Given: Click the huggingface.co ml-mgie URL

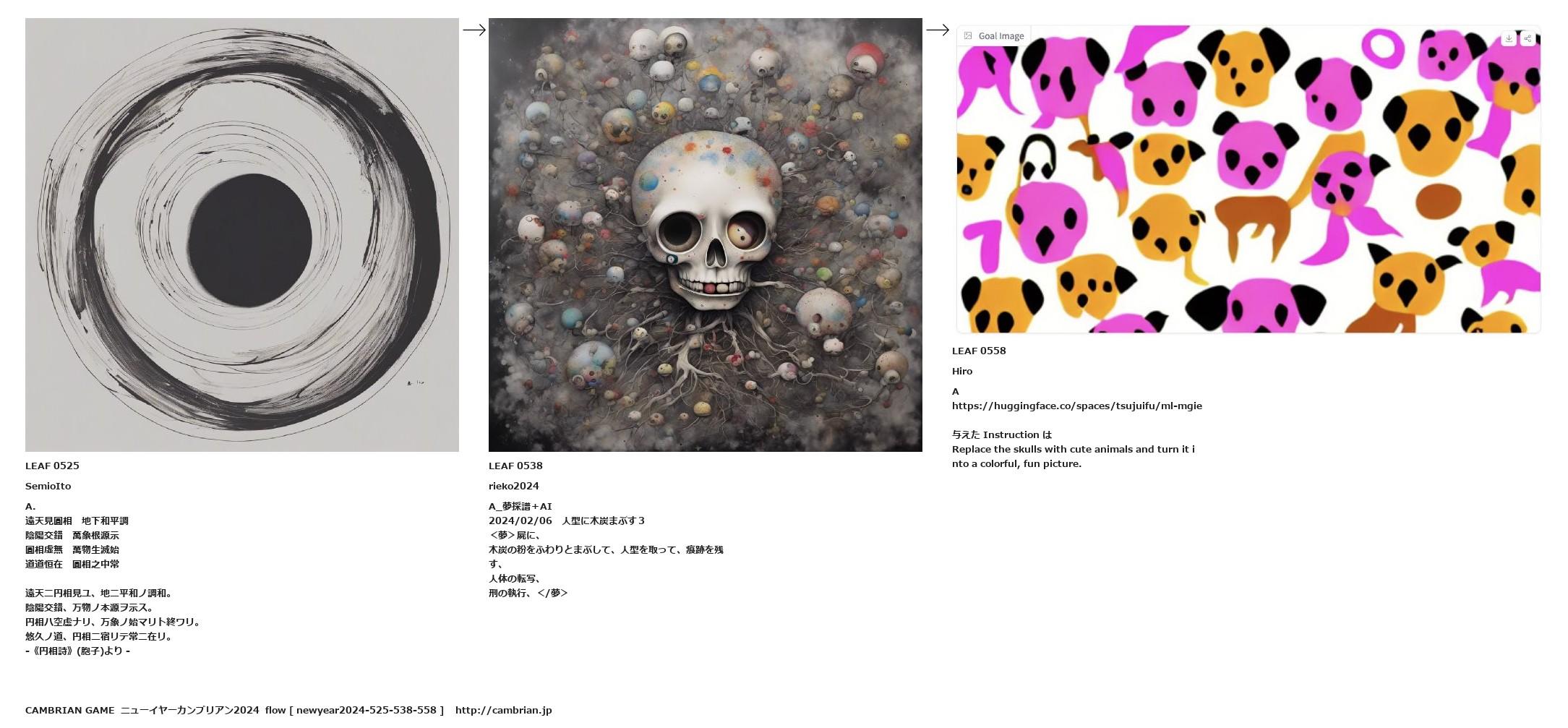Looking at the screenshot, I should pos(1077,406).
